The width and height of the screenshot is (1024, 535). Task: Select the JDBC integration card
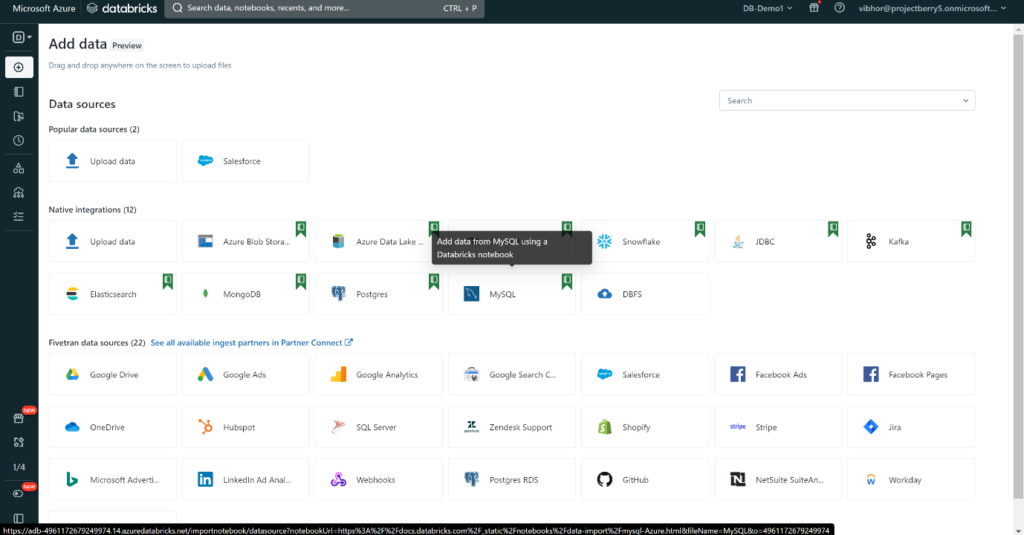[x=778, y=241]
